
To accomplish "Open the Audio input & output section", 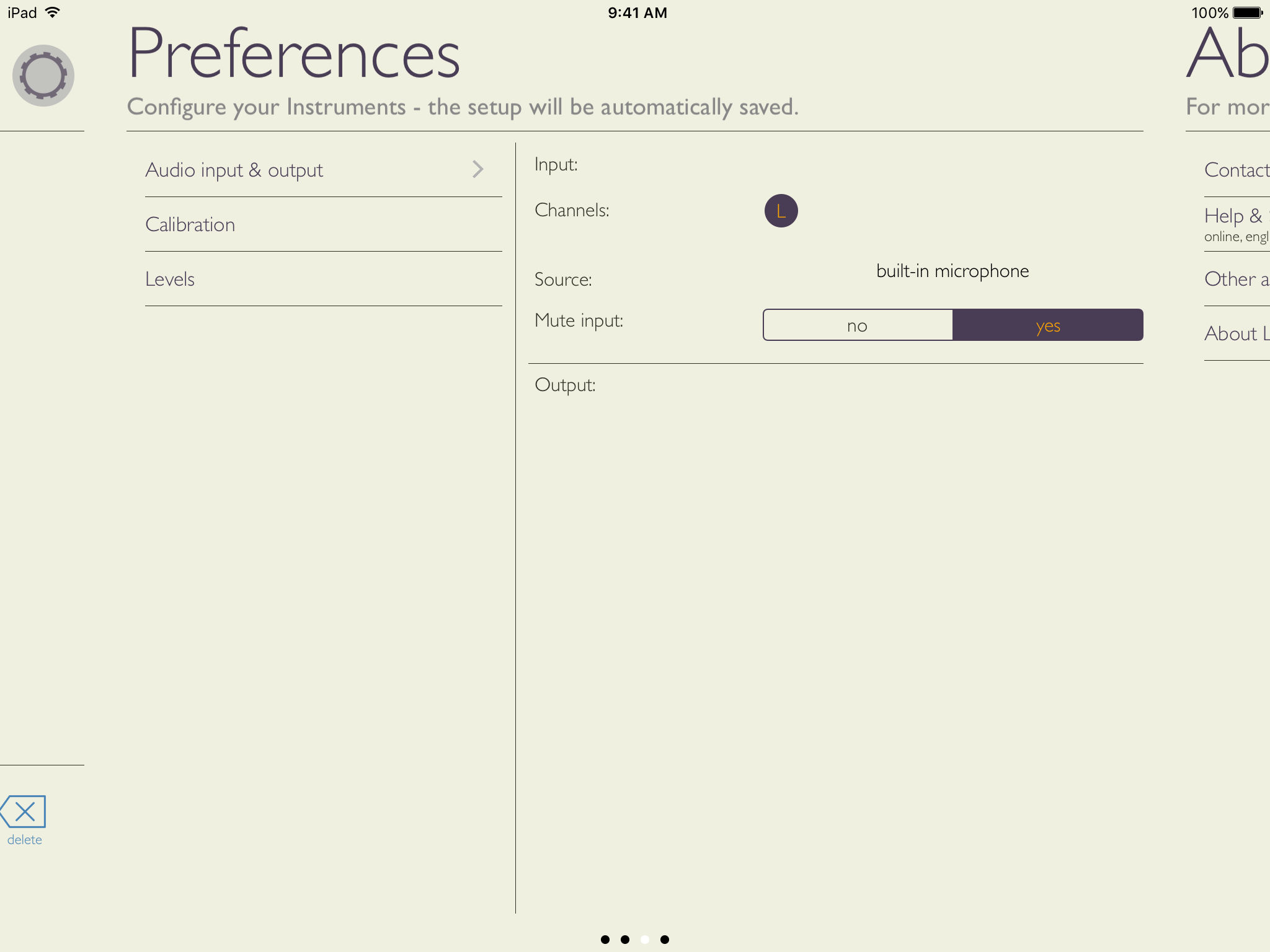I will 323,170.
